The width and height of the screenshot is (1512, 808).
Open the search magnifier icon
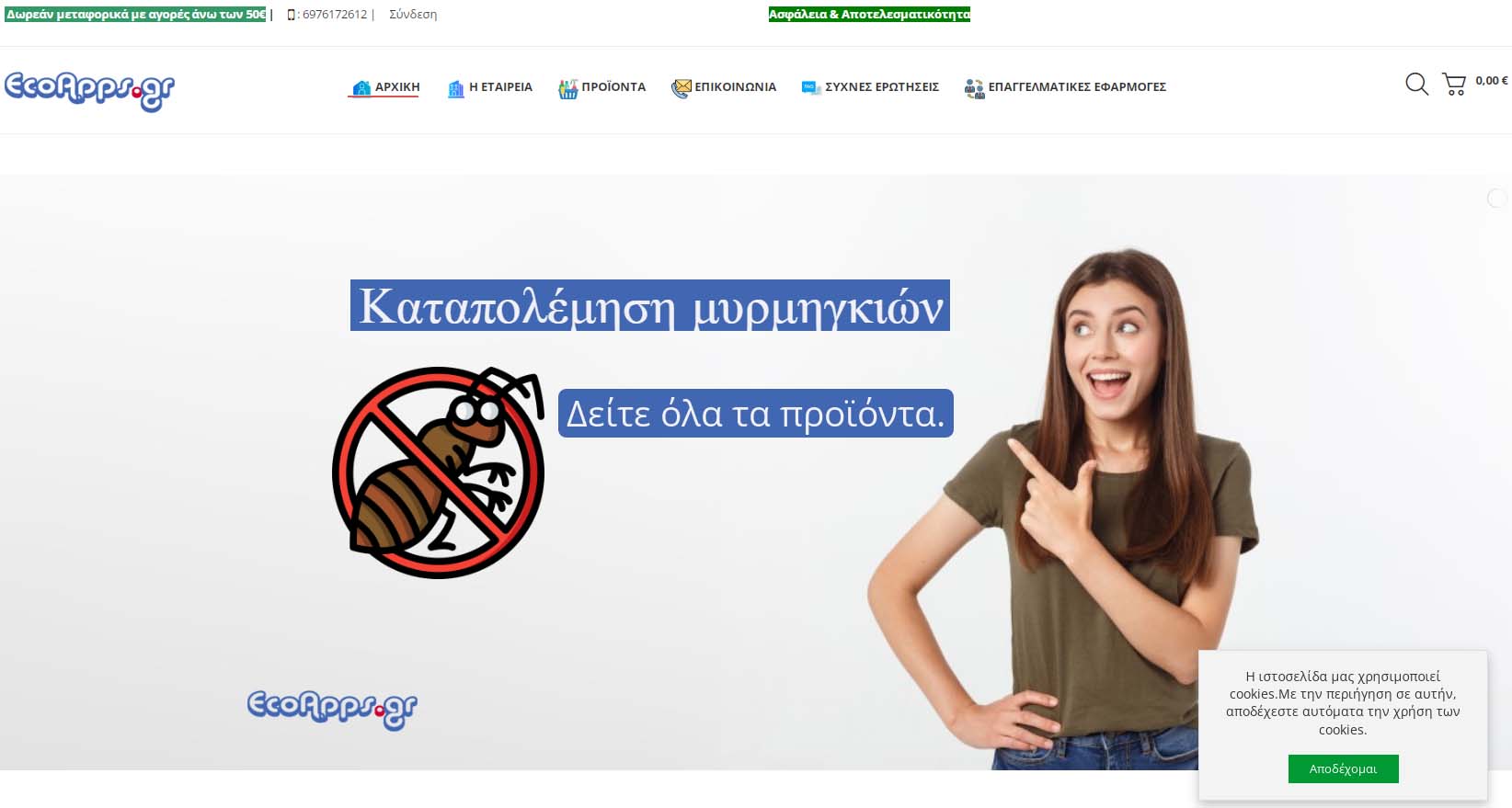(1417, 85)
